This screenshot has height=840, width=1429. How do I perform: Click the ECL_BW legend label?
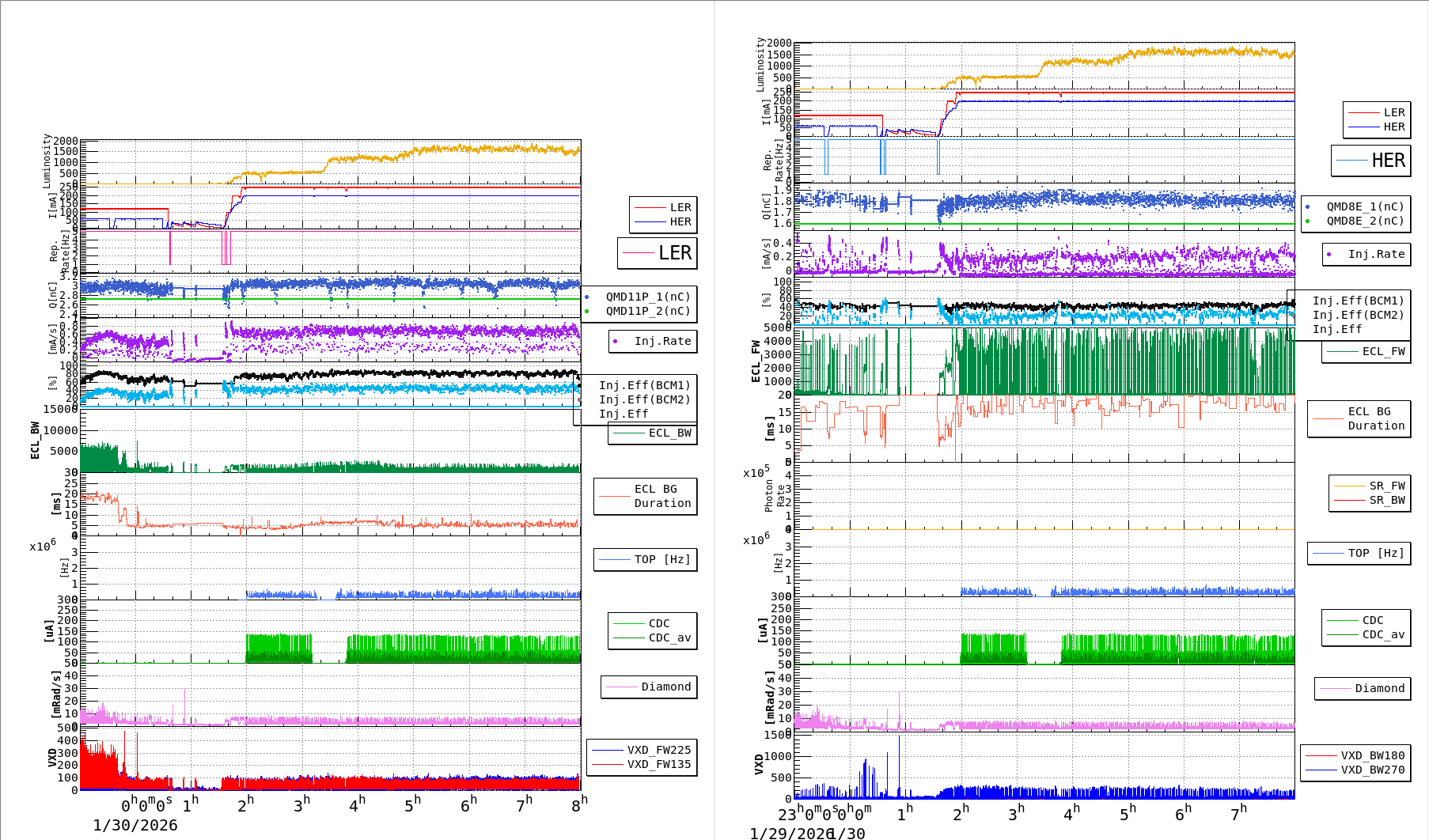[x=669, y=433]
